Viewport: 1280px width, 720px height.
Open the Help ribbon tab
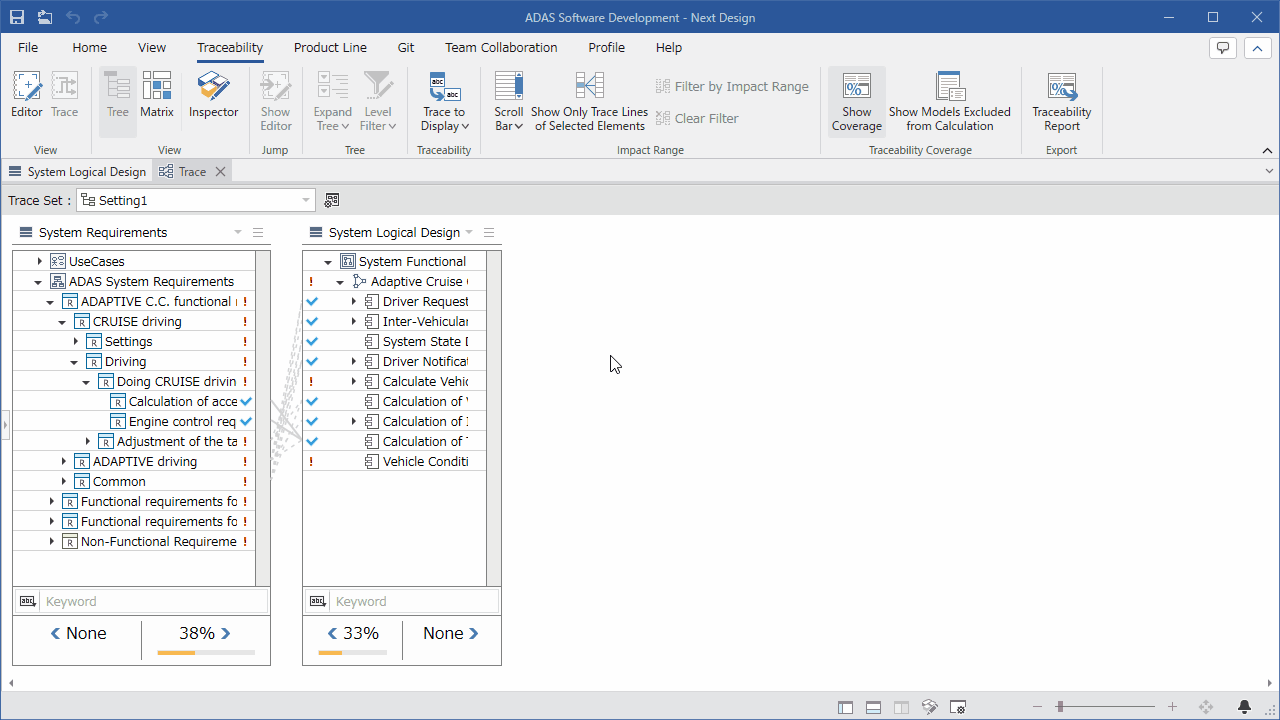click(669, 47)
